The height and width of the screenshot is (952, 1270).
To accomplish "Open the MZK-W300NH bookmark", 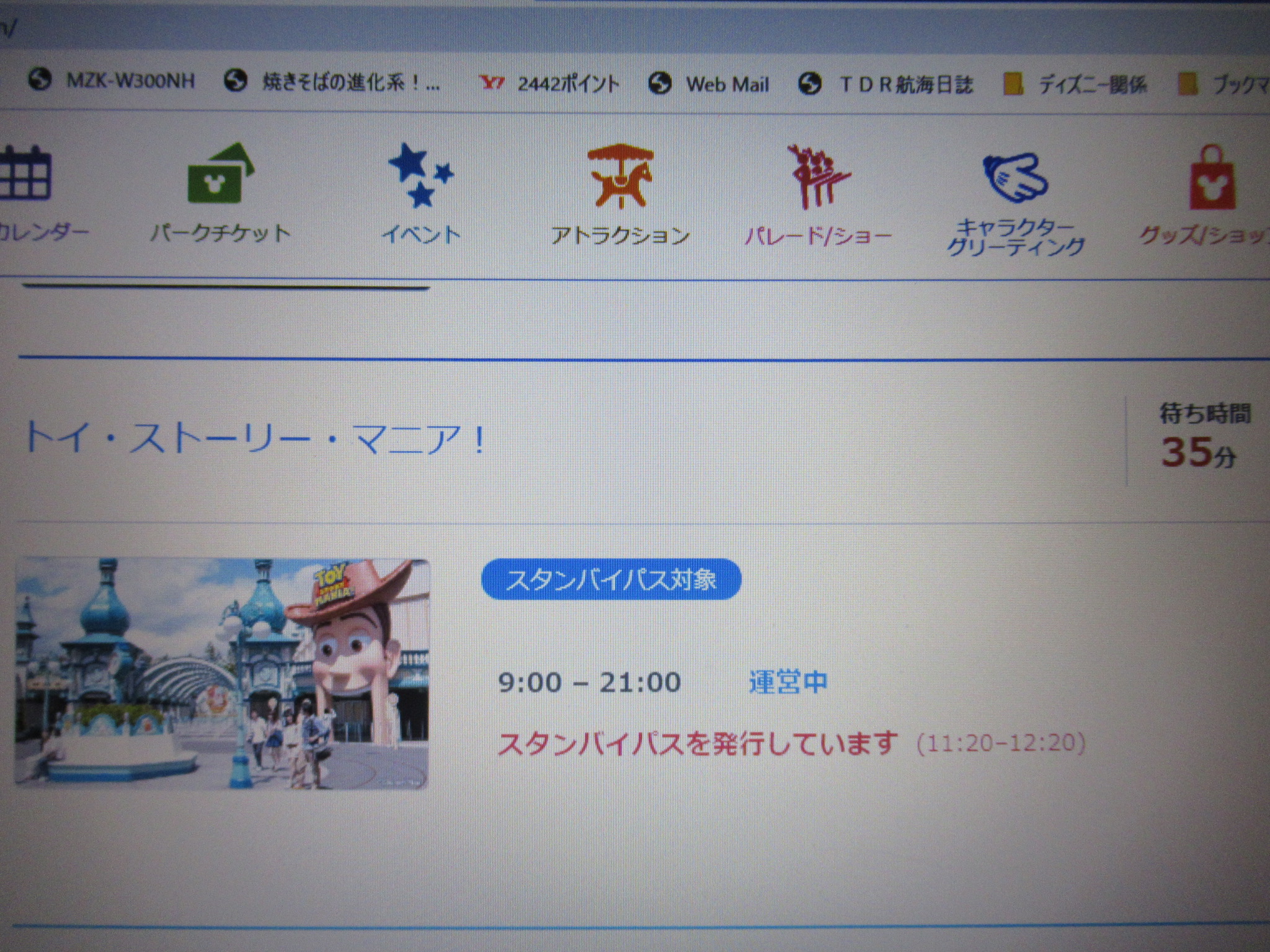I will point(130,81).
